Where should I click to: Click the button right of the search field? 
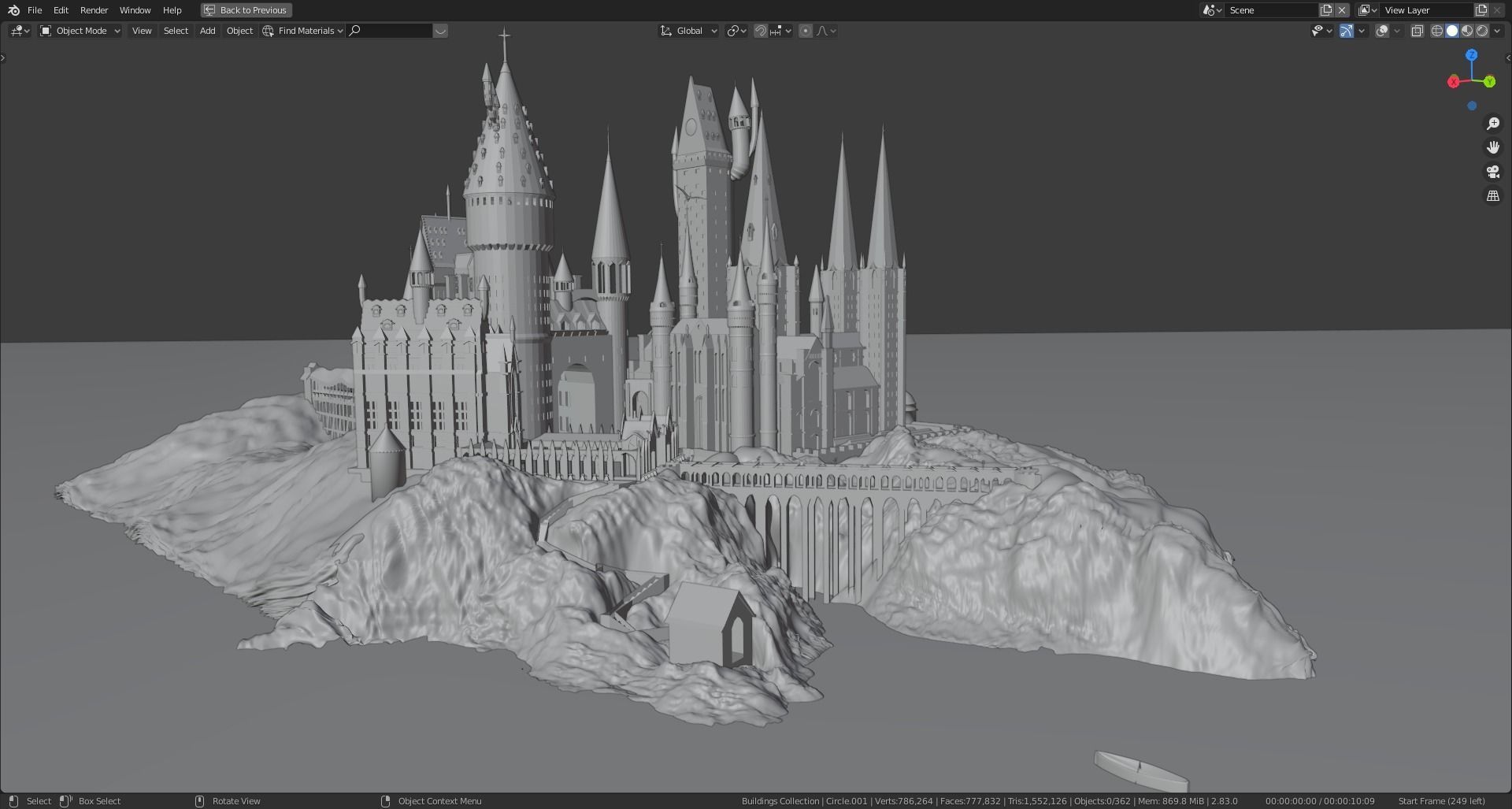pyautogui.click(x=440, y=31)
